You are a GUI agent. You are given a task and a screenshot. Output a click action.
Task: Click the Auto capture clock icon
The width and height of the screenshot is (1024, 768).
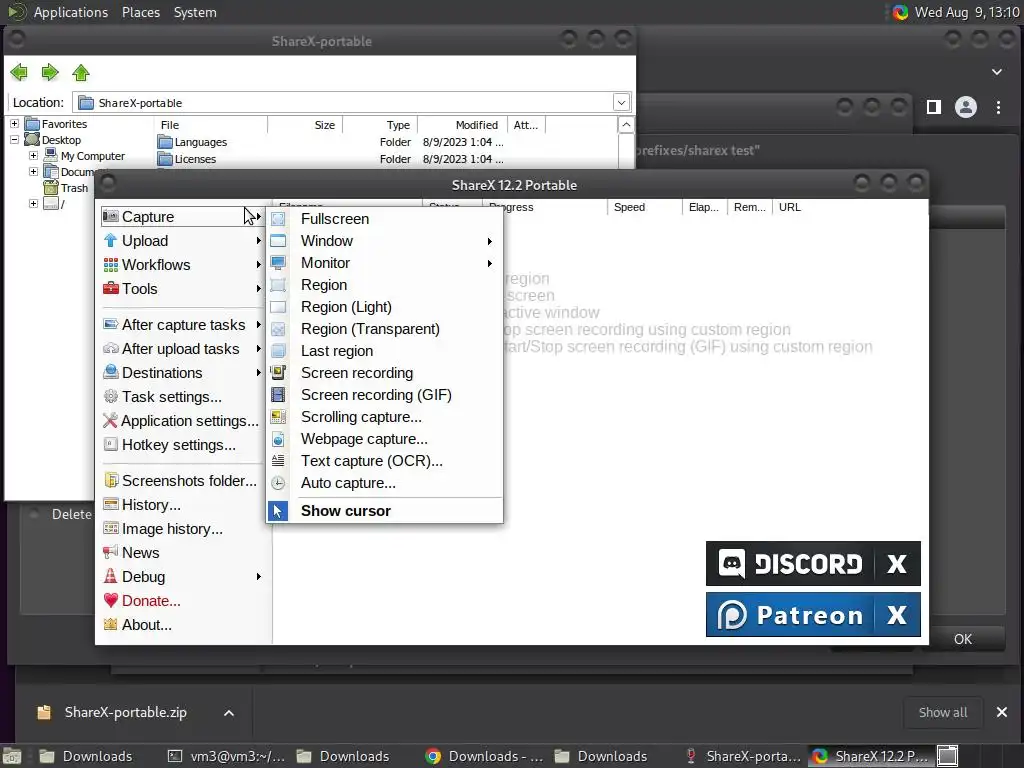tap(278, 483)
